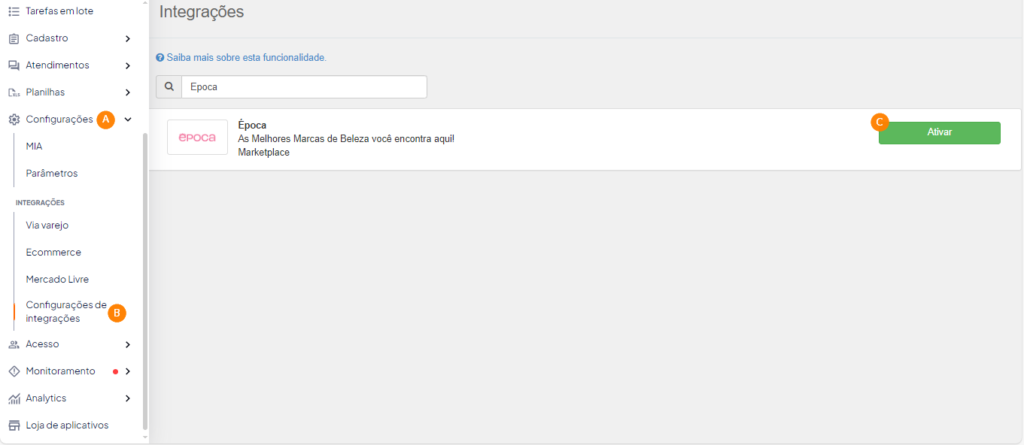Click the Época logo thumbnail
This screenshot has width=1024, height=445.
[197, 137]
